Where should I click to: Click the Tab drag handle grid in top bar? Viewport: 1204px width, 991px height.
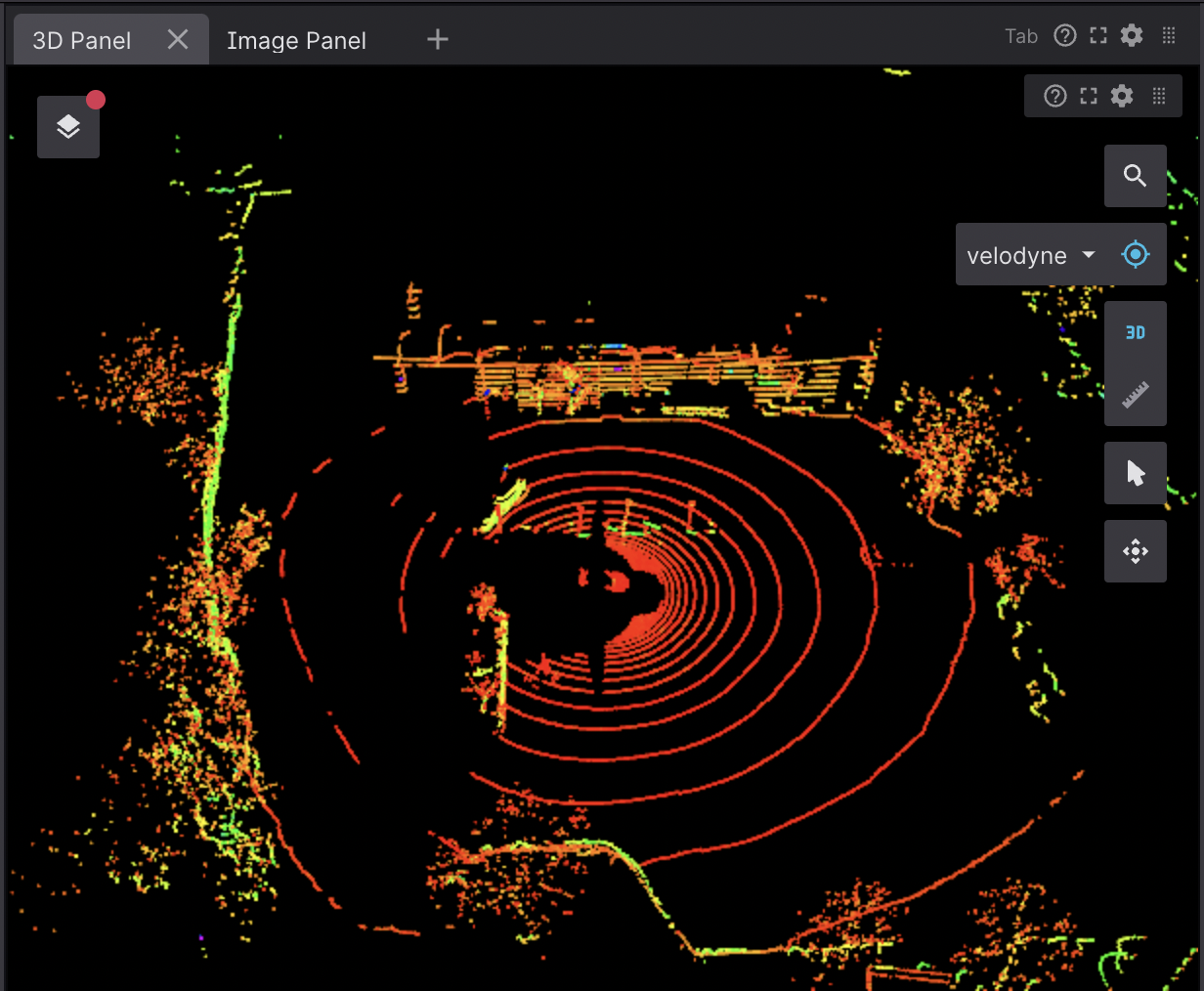[x=1169, y=36]
